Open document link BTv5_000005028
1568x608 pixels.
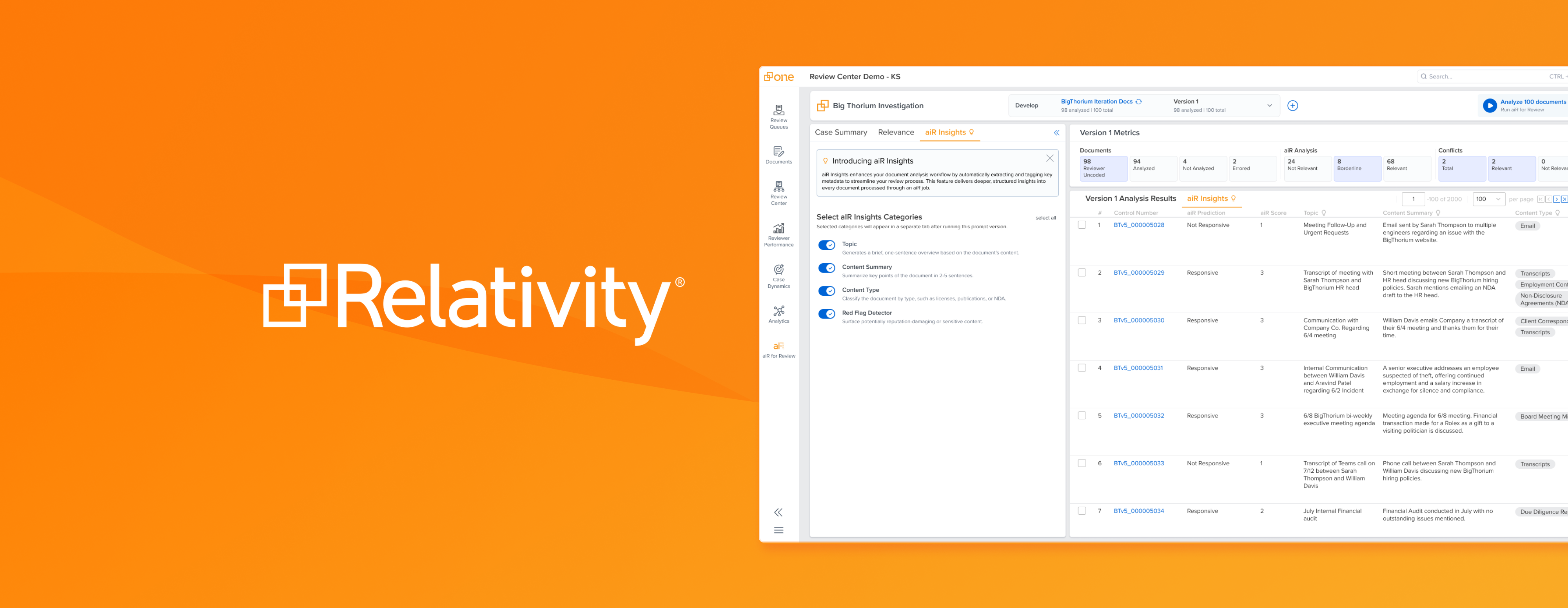click(x=1138, y=226)
